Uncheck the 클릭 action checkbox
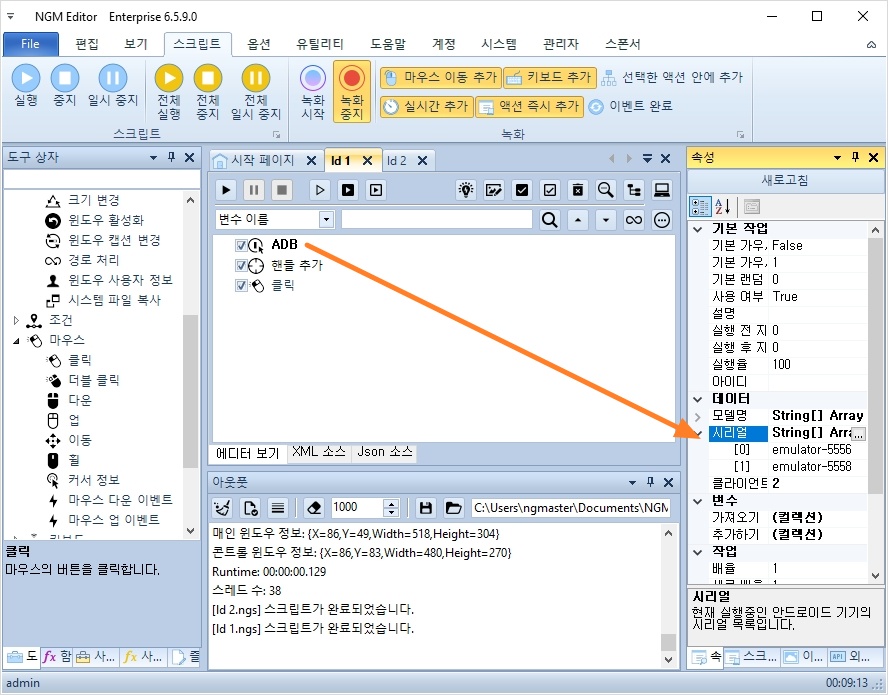888x695 pixels. point(241,285)
